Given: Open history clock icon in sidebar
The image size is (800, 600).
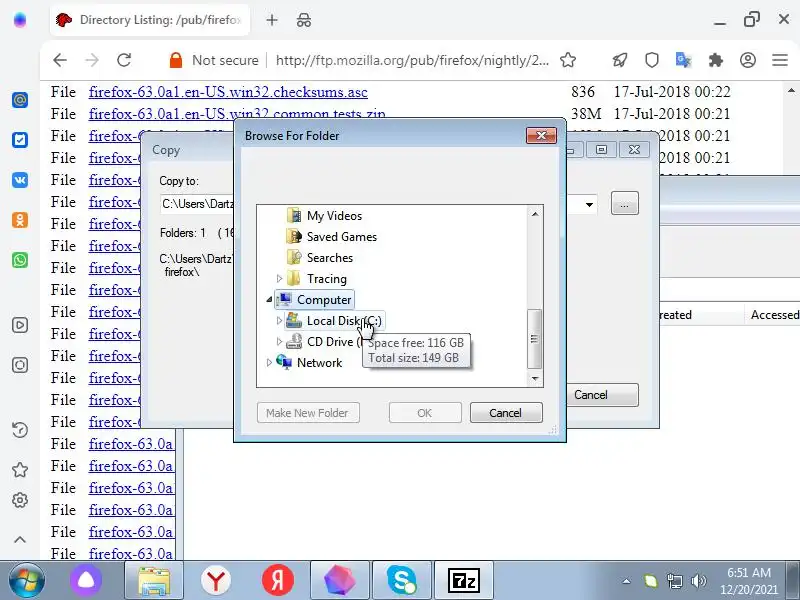Looking at the screenshot, I should point(20,430).
